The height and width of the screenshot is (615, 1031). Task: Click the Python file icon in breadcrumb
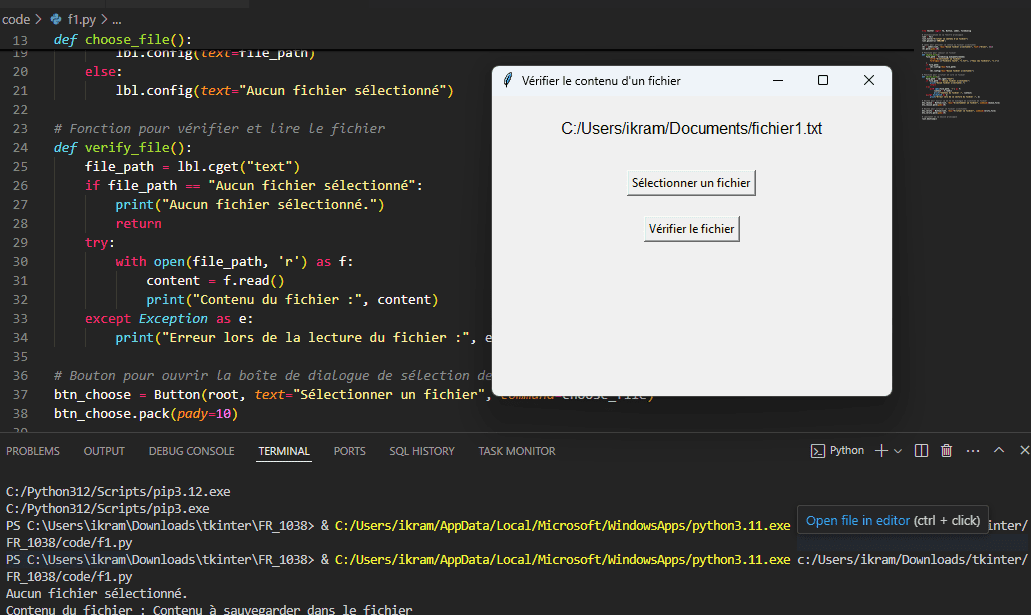tap(56, 20)
